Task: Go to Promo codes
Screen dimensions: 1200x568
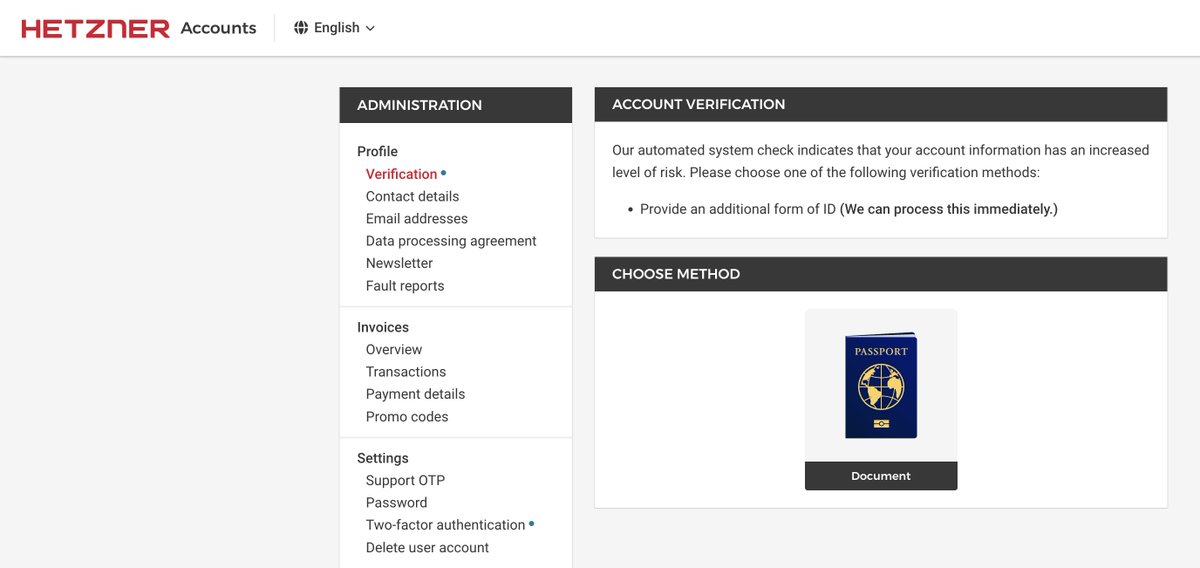Action: pos(407,417)
